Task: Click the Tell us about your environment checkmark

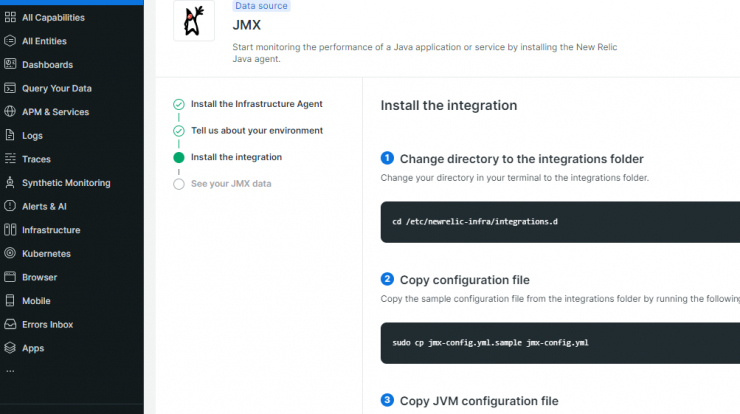Action: point(179,131)
